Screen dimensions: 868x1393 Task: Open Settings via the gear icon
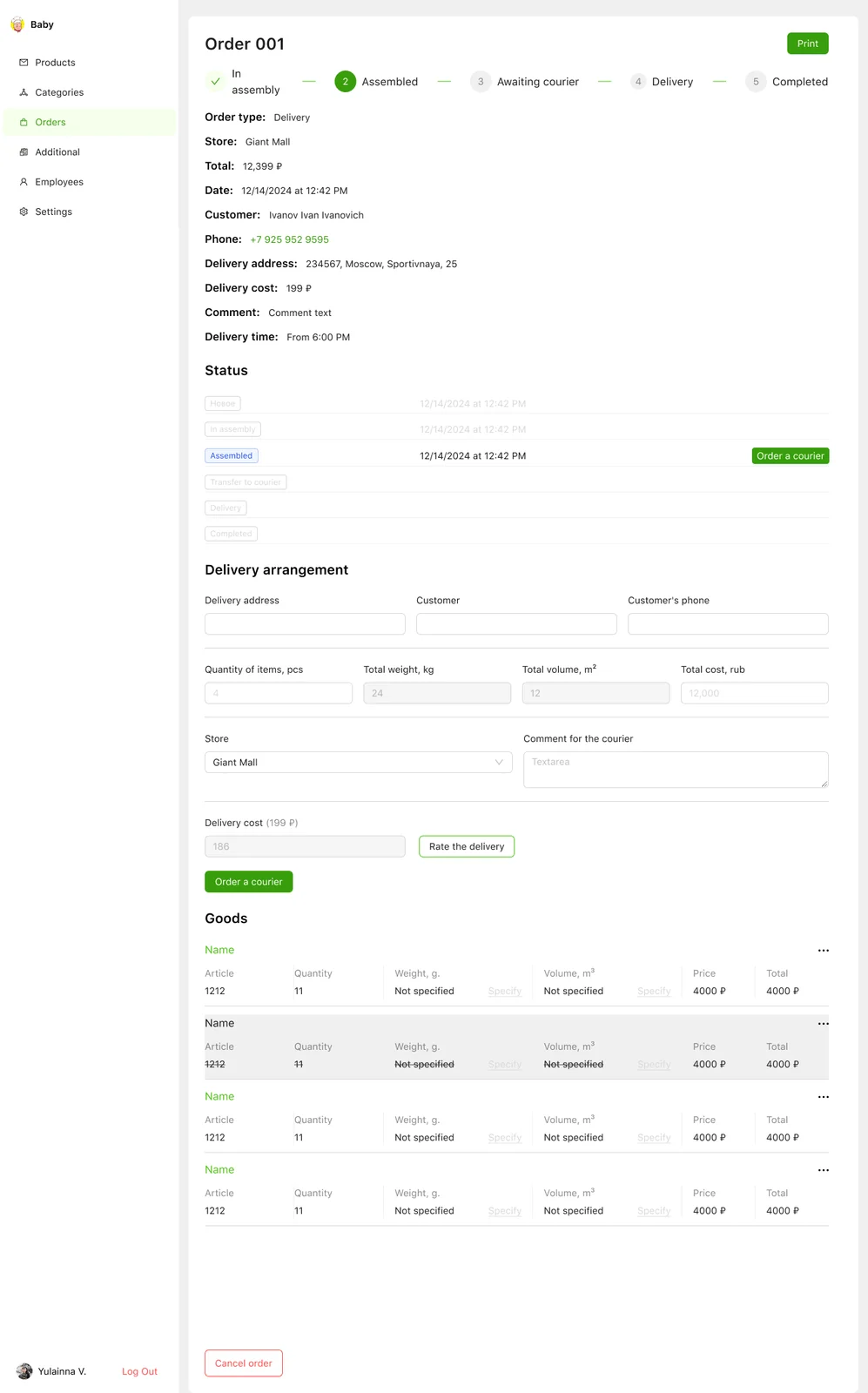[24, 212]
